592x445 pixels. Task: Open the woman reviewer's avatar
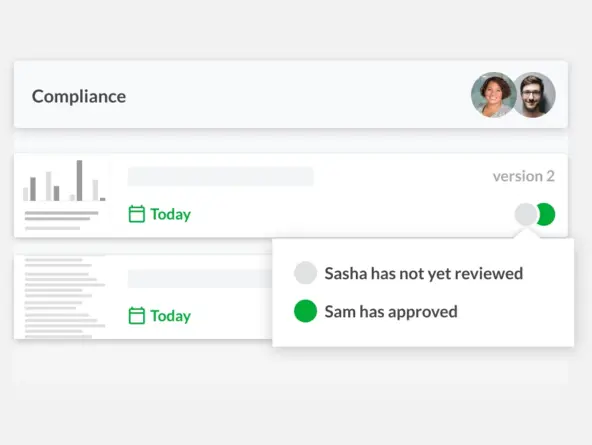[x=493, y=95]
